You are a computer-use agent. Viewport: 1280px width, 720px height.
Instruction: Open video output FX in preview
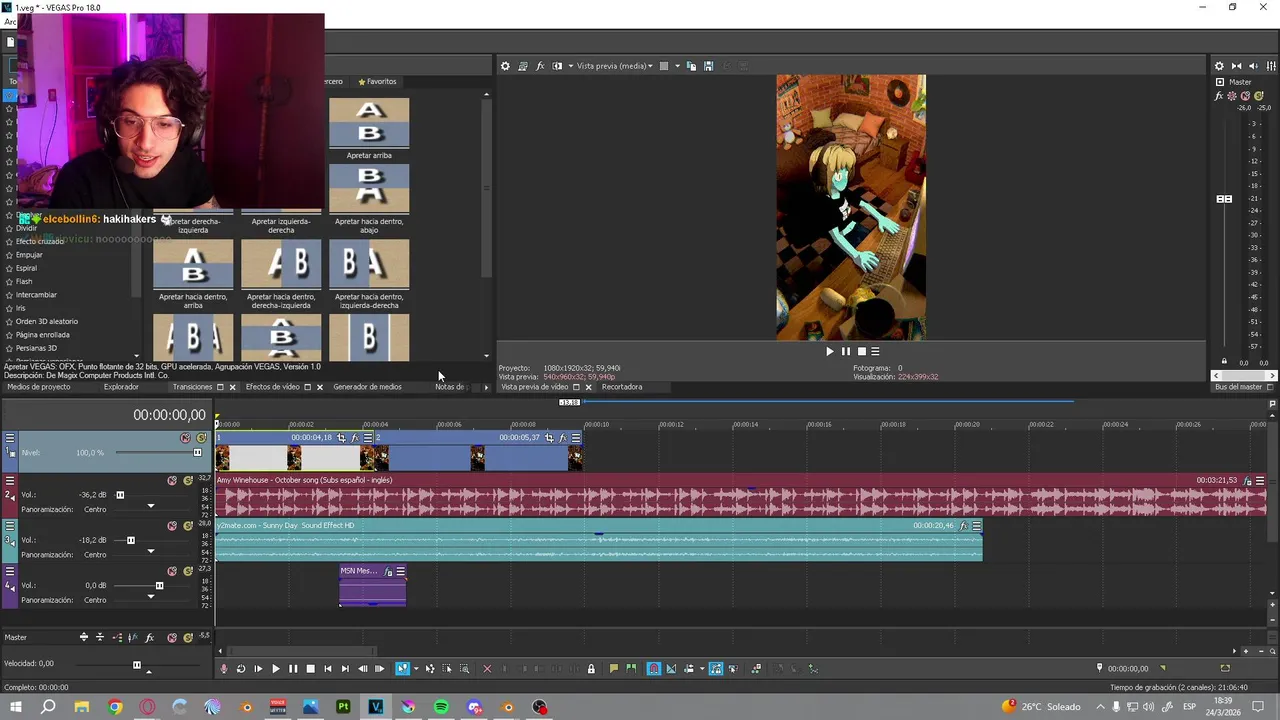[540, 66]
